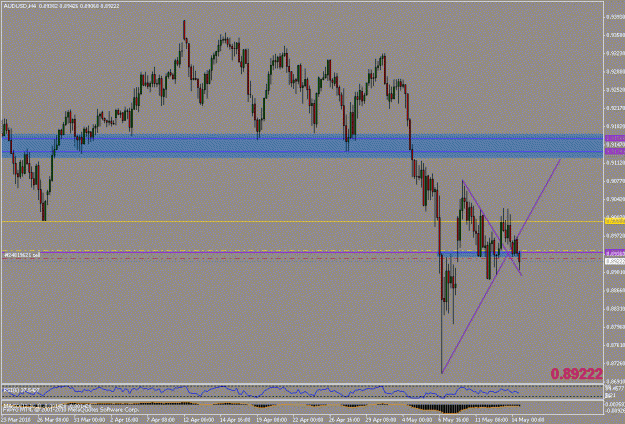Click the '4 May 00:00' time-axis label
Image resolution: width=625 pixels, height=424 pixels.
417,420
